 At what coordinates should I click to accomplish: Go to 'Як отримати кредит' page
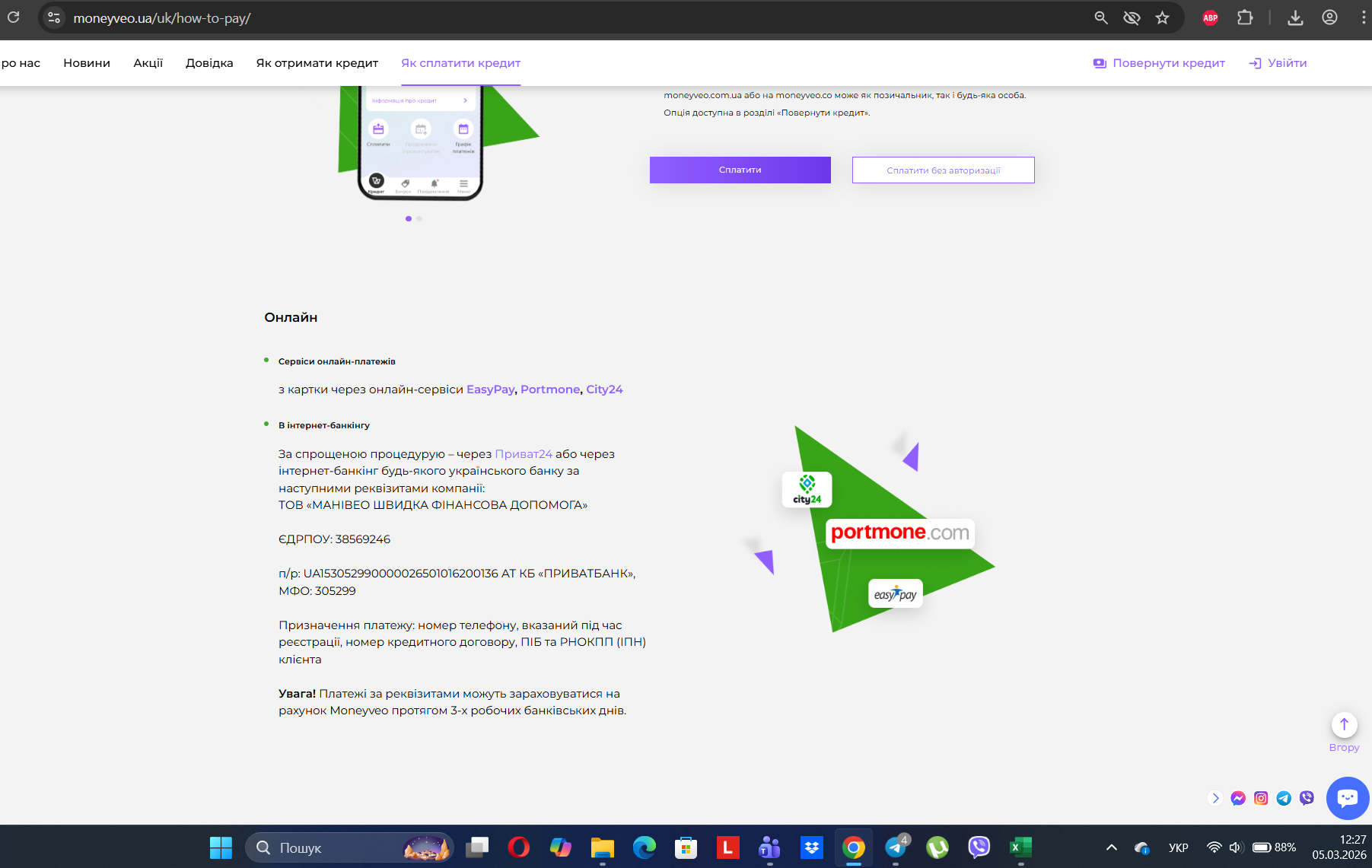(x=317, y=63)
